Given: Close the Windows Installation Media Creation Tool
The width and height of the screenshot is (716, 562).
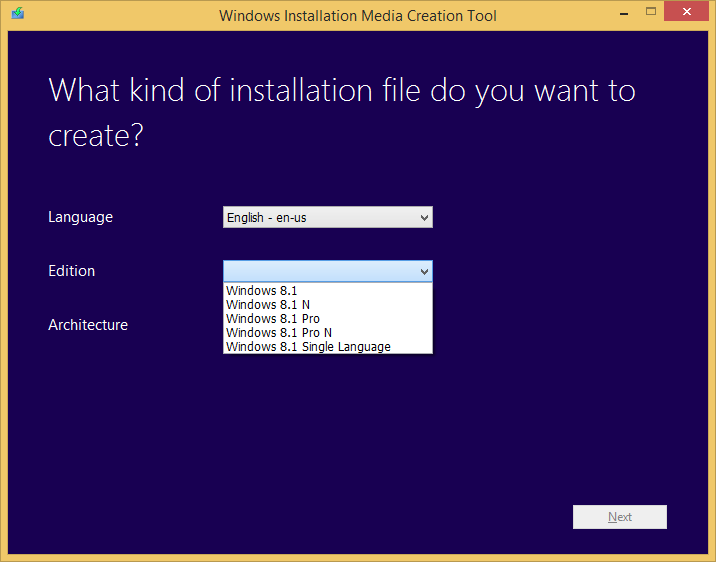Looking at the screenshot, I should [688, 13].
